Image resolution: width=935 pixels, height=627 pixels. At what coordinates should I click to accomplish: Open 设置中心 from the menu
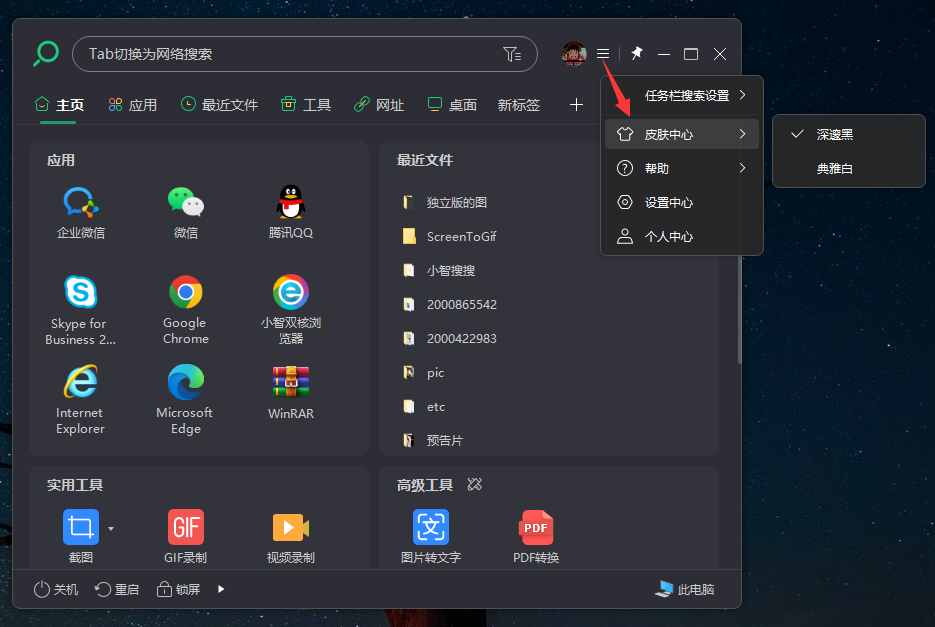point(682,202)
